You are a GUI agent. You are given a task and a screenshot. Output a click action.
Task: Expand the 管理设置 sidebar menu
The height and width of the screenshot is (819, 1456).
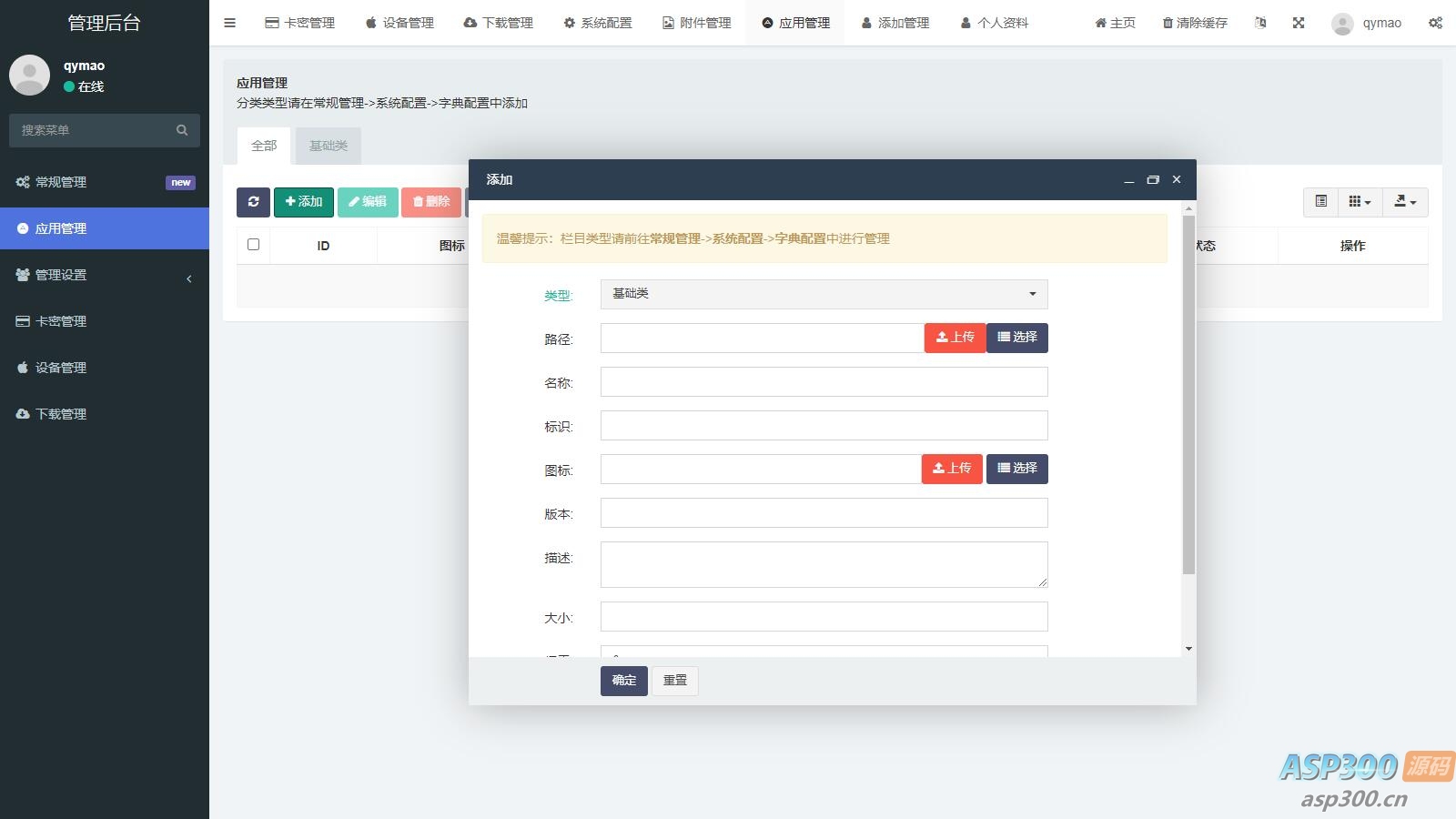pyautogui.click(x=105, y=275)
